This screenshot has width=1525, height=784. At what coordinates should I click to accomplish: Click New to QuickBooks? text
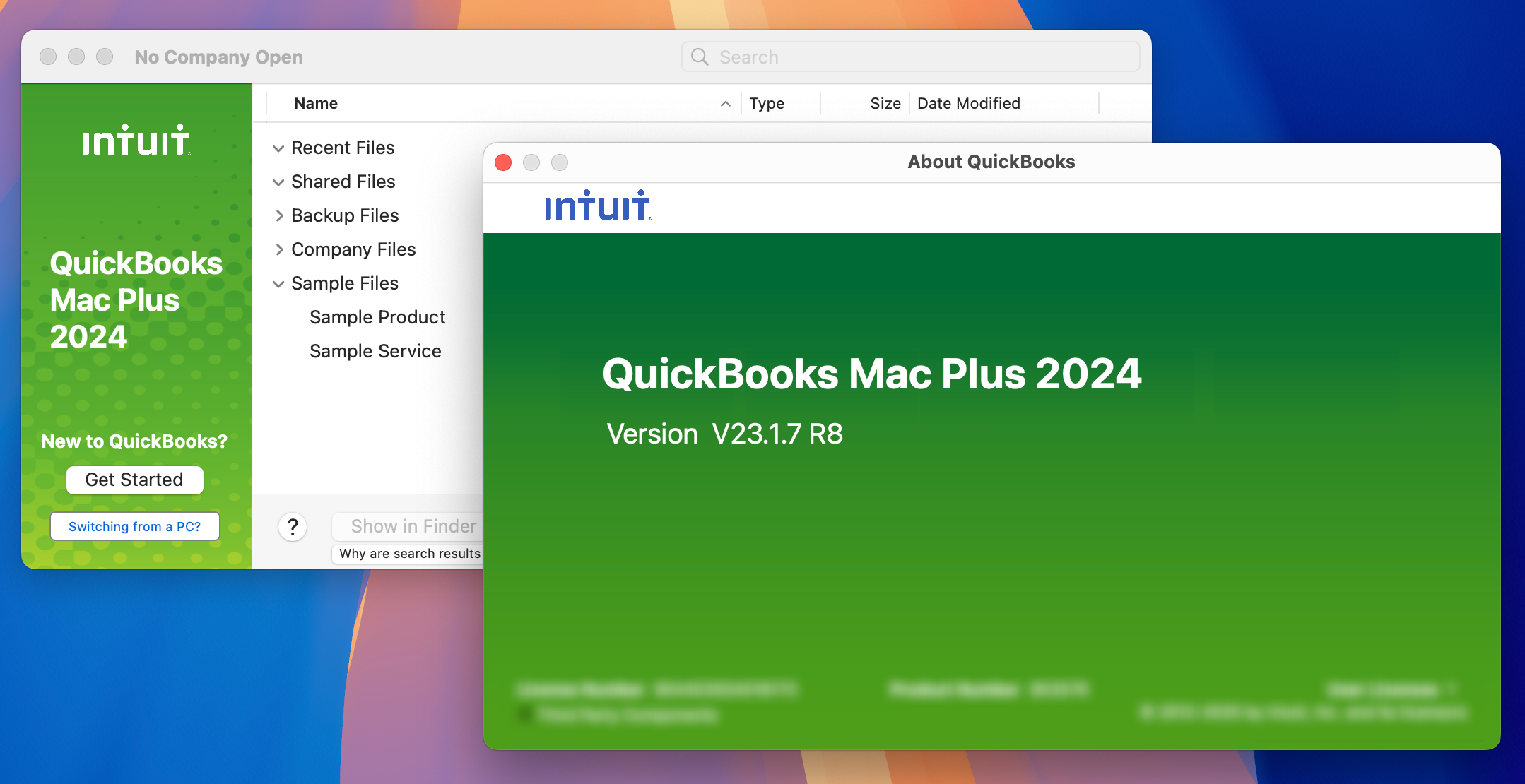point(134,441)
